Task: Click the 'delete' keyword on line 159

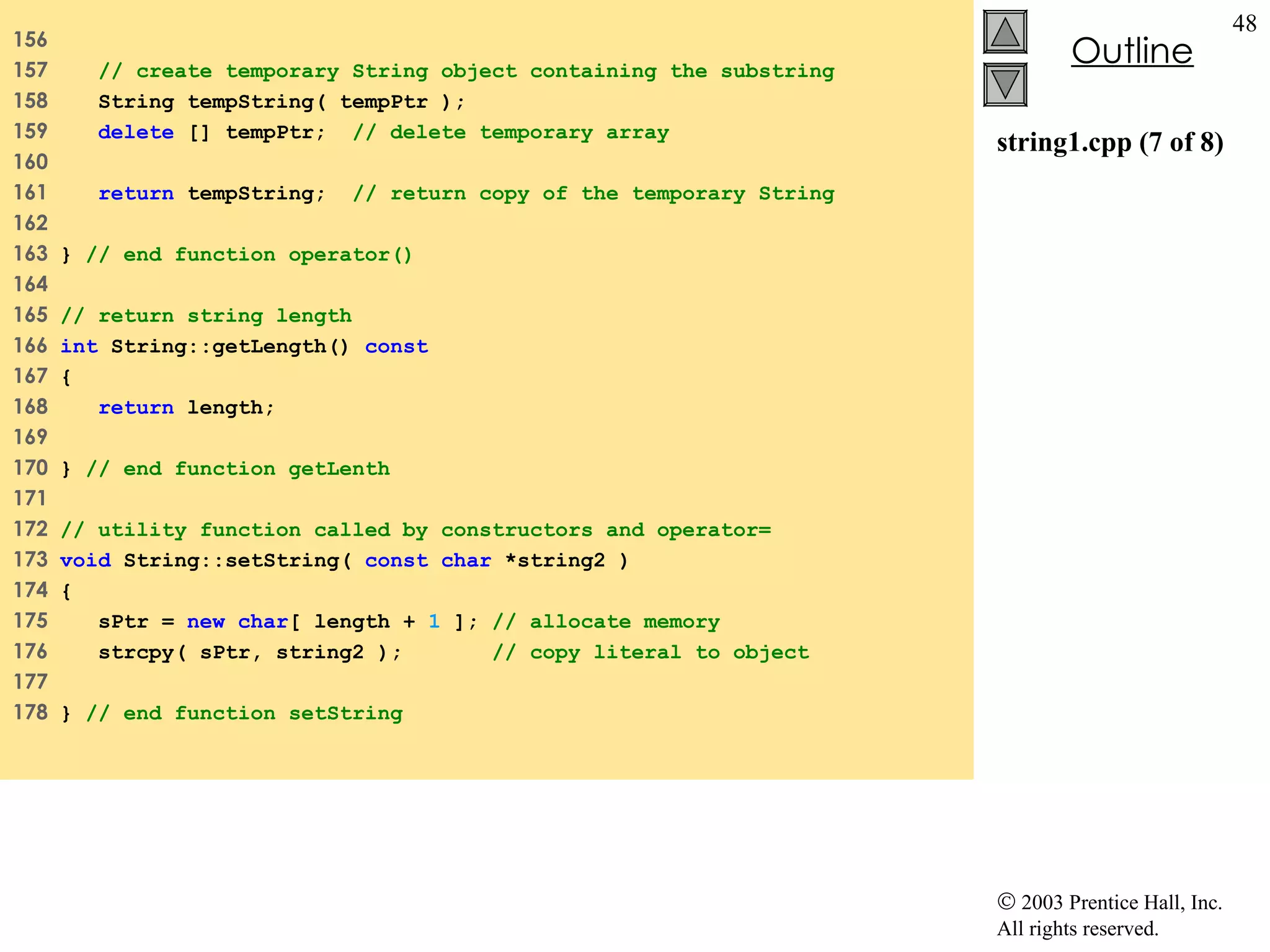Action: coord(136,133)
